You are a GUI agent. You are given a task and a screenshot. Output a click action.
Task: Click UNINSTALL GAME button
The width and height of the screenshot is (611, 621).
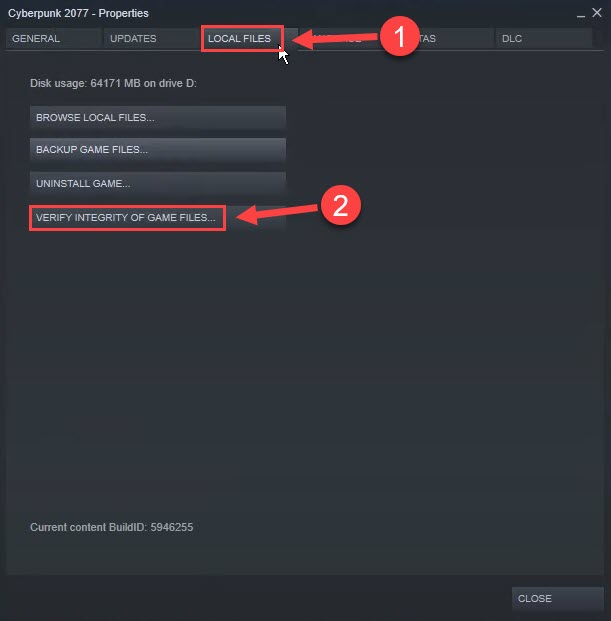click(x=158, y=183)
